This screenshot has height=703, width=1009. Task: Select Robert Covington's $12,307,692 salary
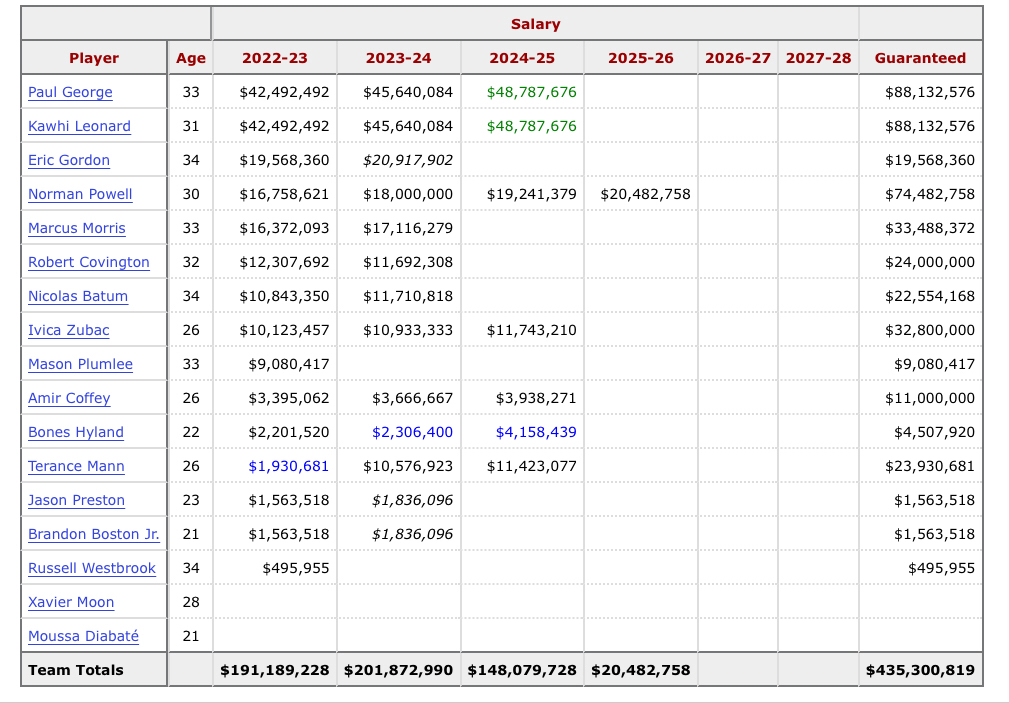click(284, 262)
